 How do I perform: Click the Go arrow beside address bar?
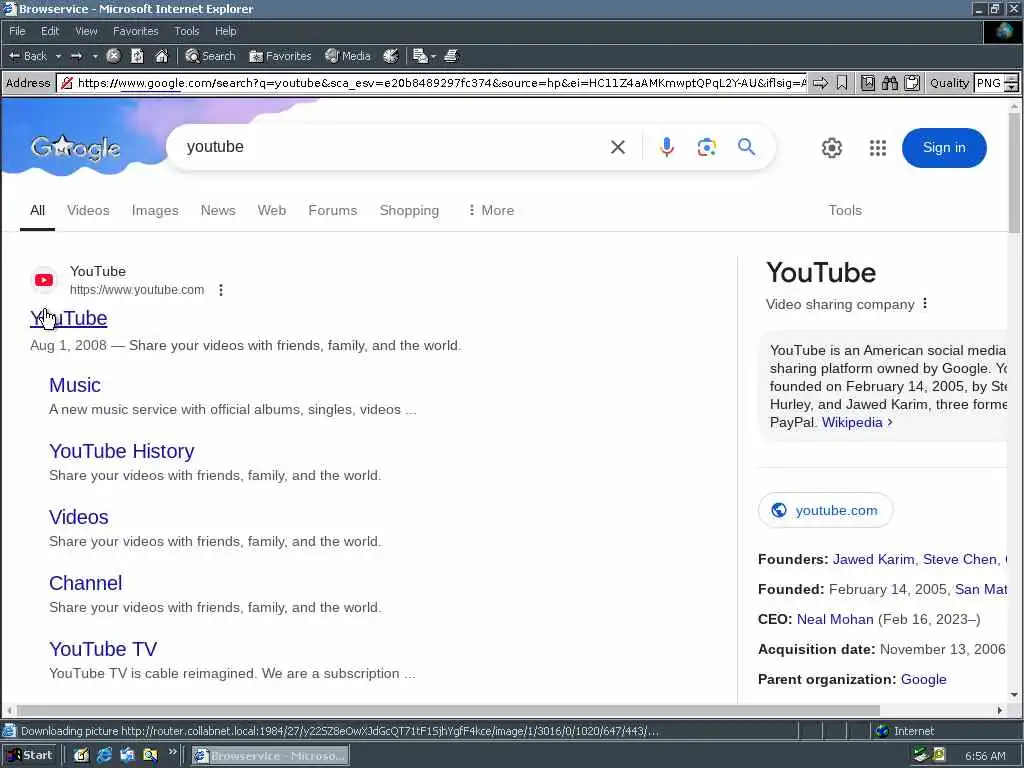point(820,83)
